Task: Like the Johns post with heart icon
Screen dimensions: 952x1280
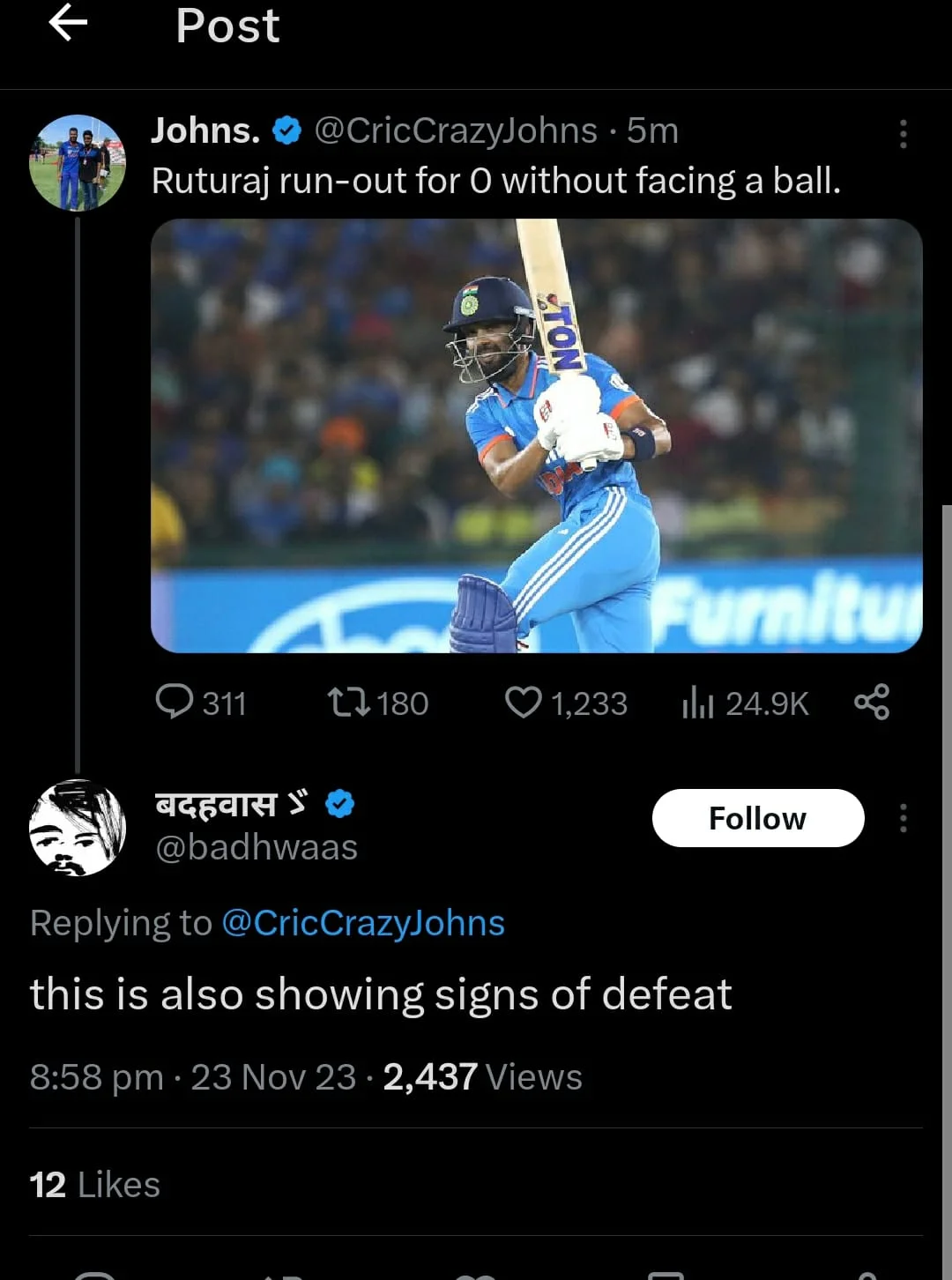Action: (523, 703)
